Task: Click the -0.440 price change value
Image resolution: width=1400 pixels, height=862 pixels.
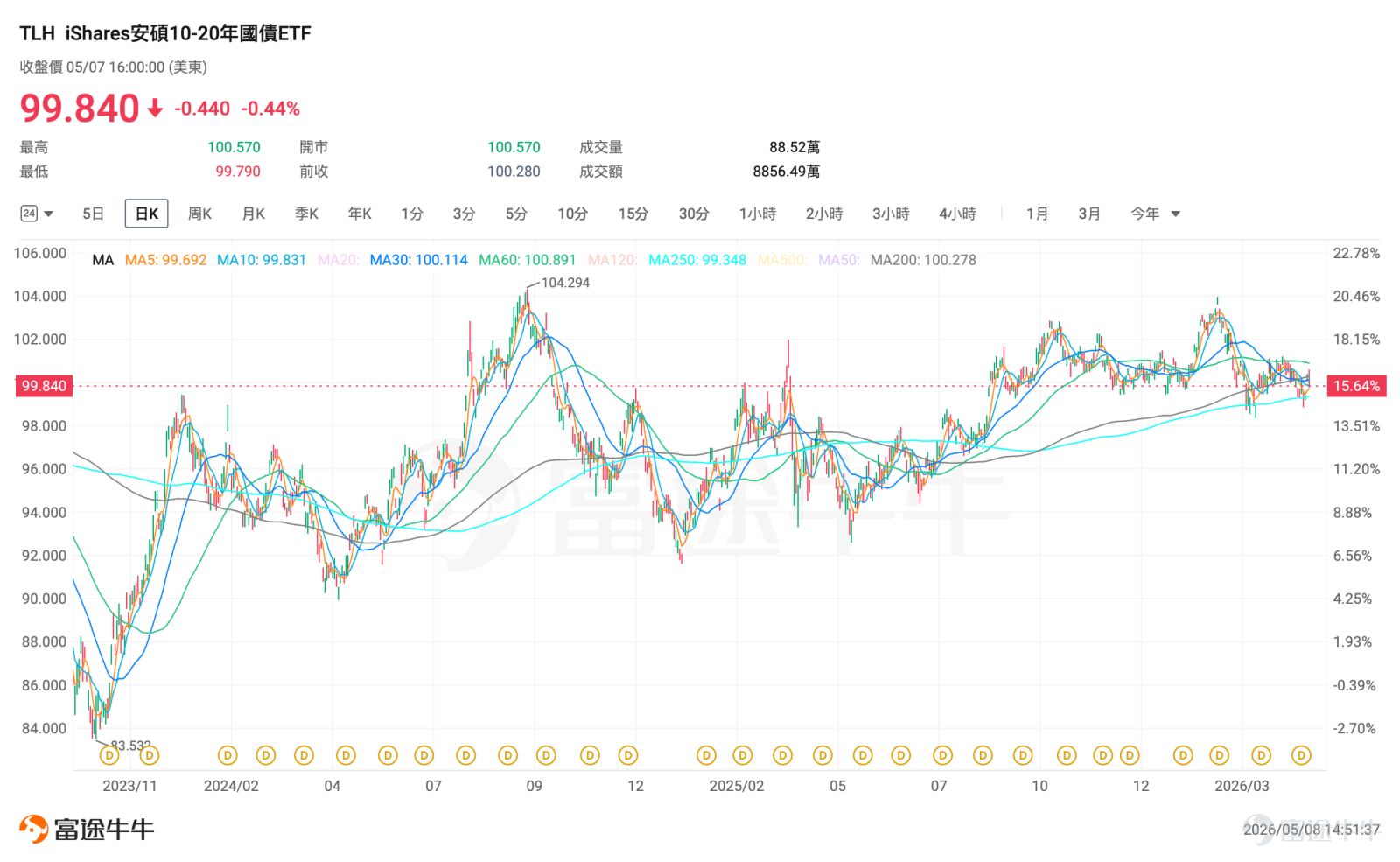Action: (x=202, y=109)
